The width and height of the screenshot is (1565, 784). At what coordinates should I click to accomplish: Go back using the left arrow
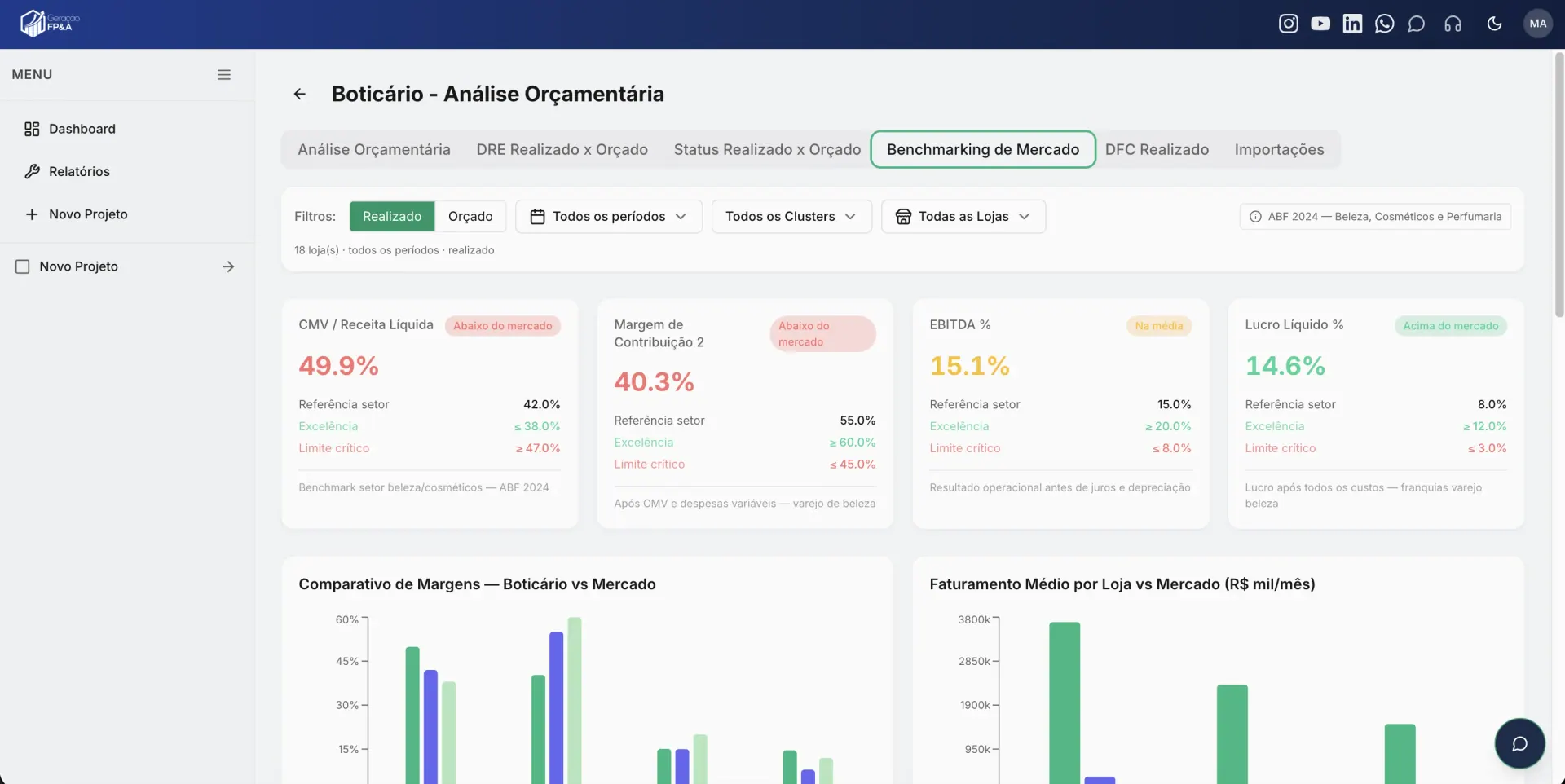(300, 94)
